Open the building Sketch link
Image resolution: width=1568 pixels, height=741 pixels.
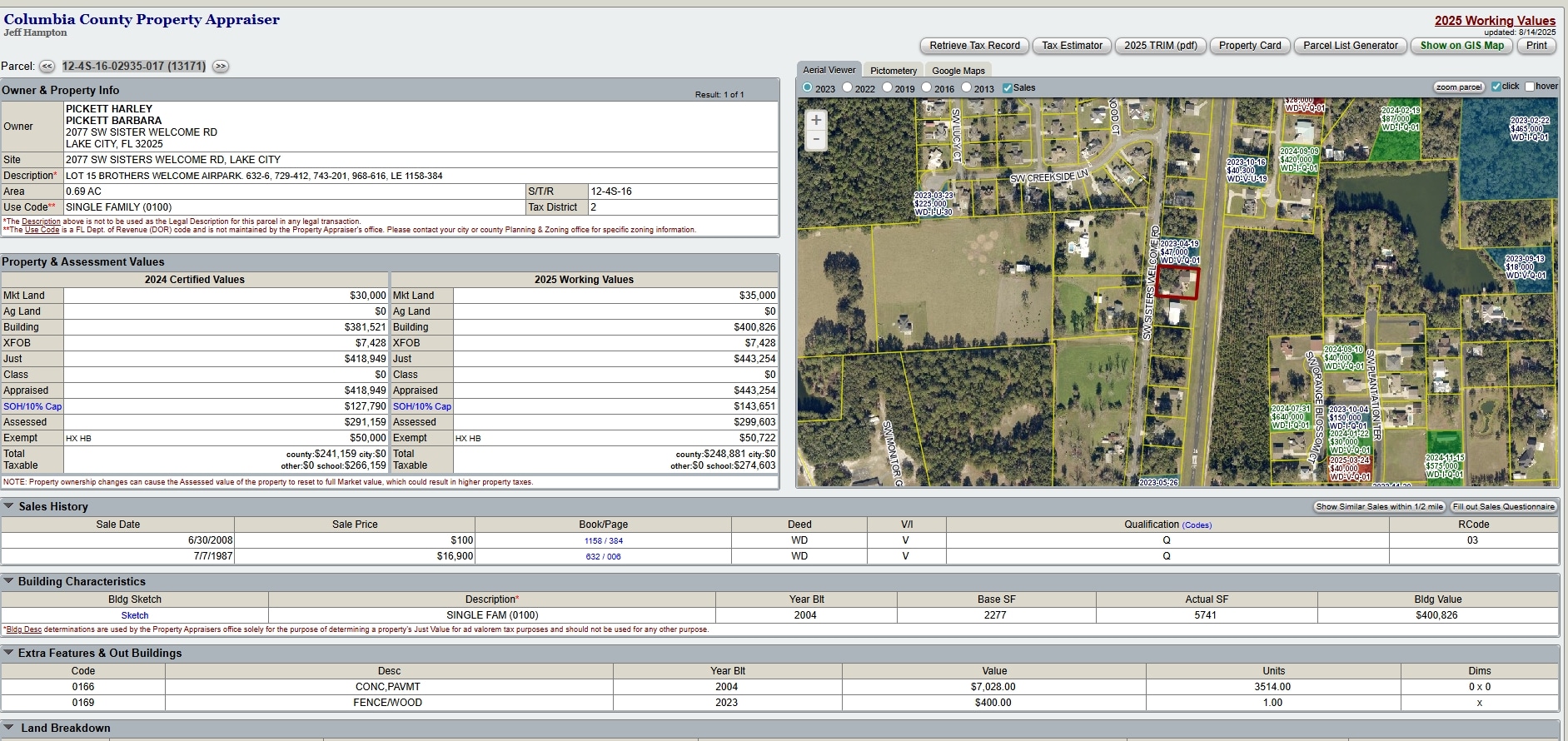(x=135, y=615)
